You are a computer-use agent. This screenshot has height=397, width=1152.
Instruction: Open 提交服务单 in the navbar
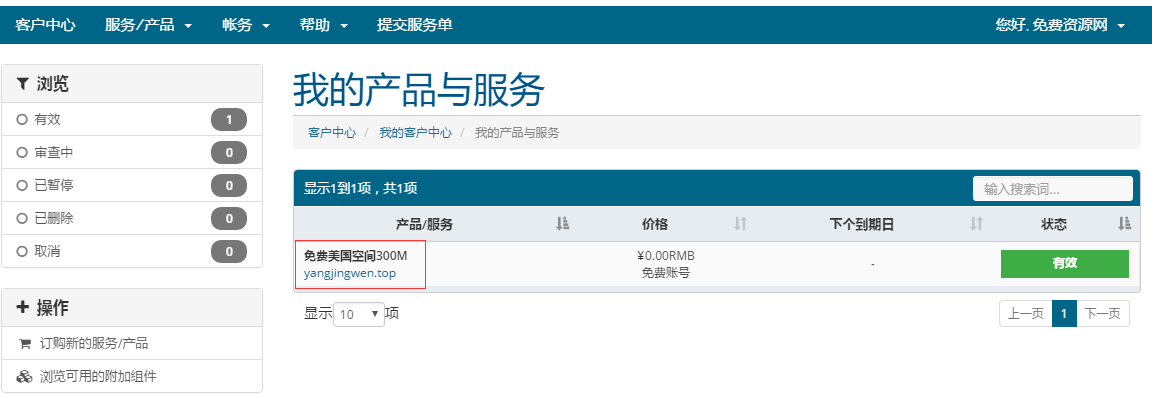click(414, 25)
